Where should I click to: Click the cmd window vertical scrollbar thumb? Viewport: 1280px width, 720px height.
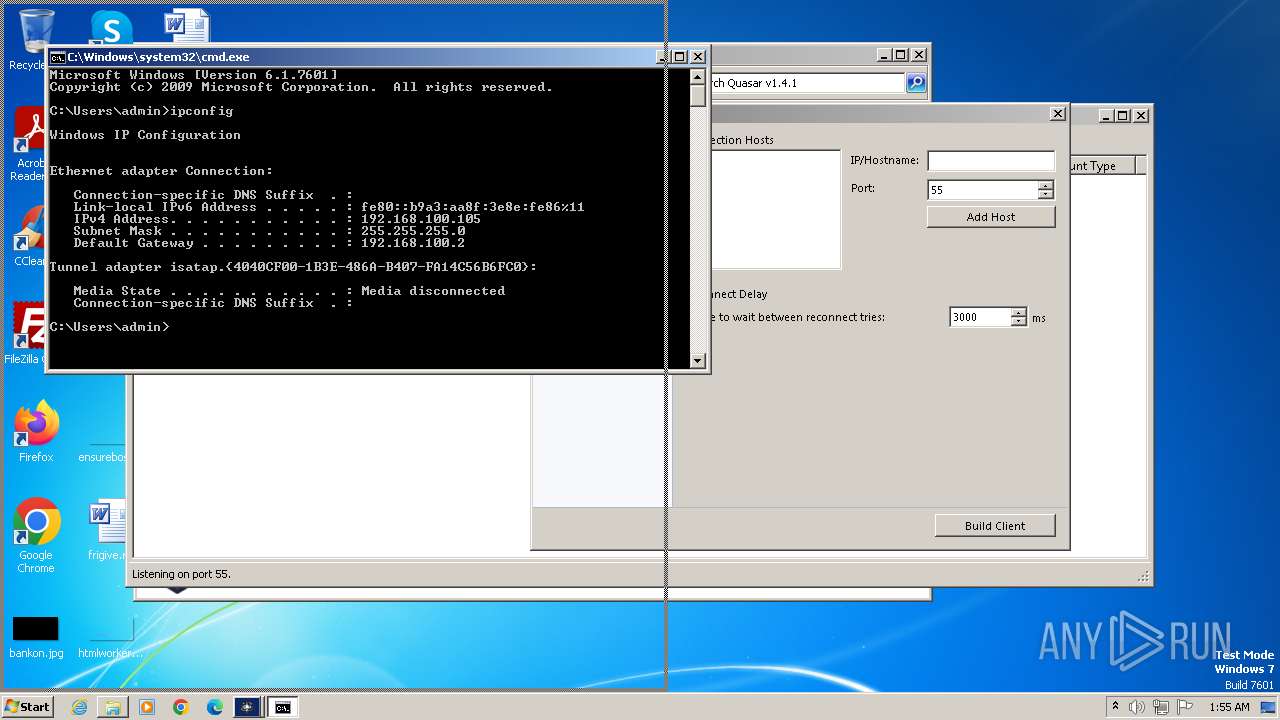[697, 96]
